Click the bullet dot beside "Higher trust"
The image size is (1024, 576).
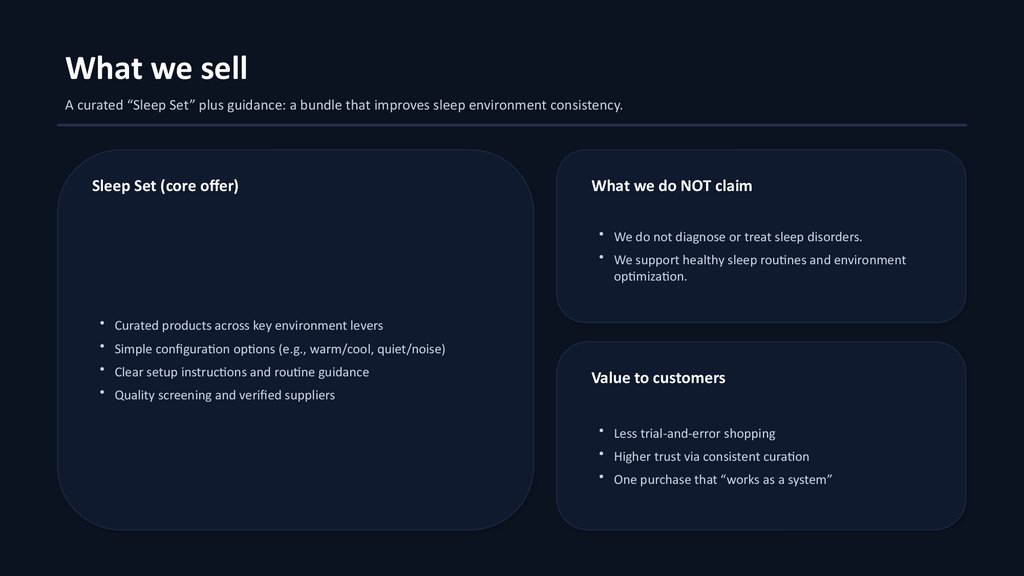point(601,454)
